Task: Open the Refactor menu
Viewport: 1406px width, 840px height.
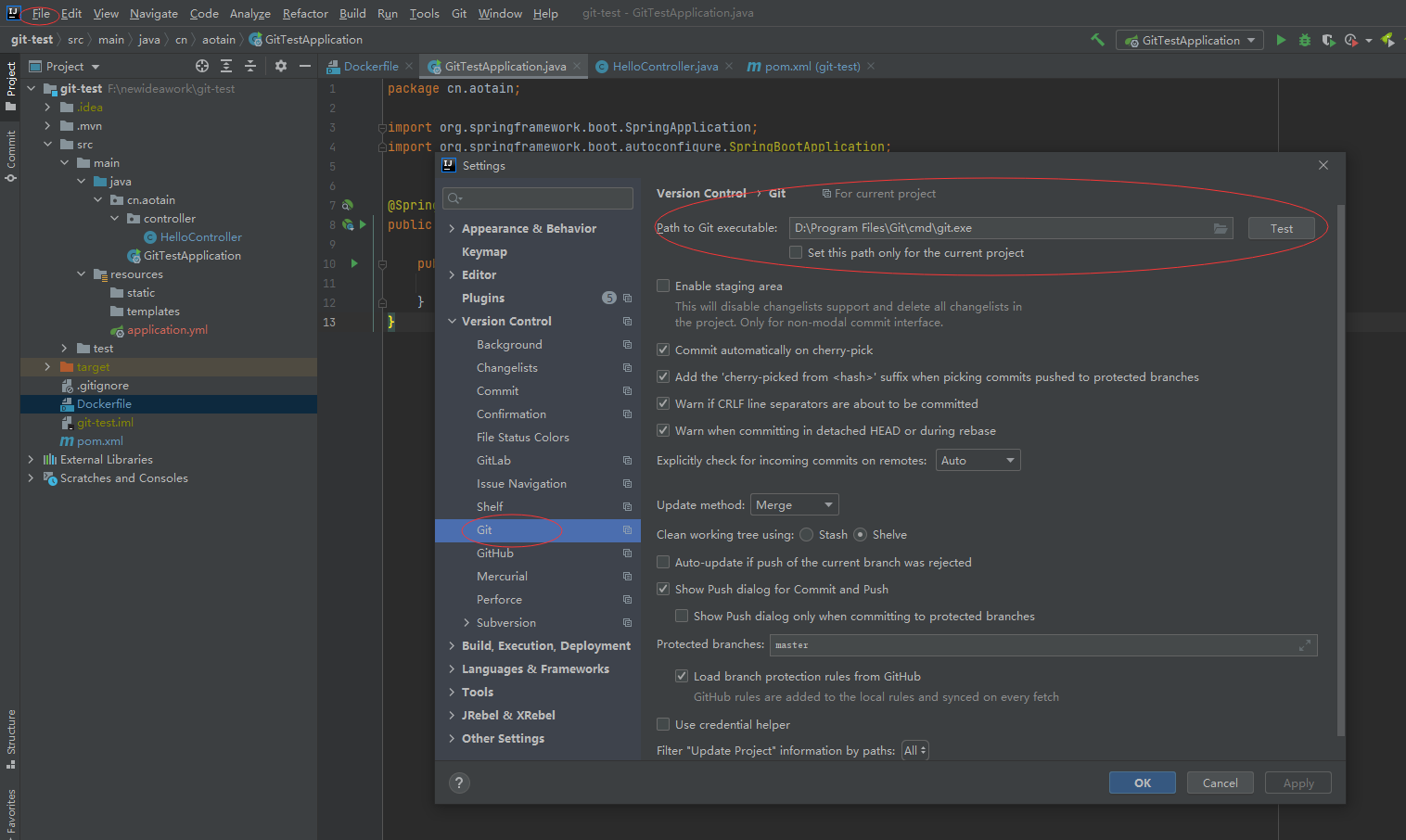Action: (x=305, y=13)
